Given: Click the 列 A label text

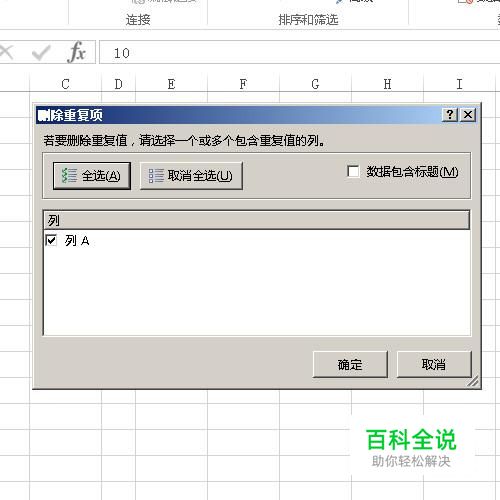Looking at the screenshot, I should pyautogui.click(x=77, y=240).
